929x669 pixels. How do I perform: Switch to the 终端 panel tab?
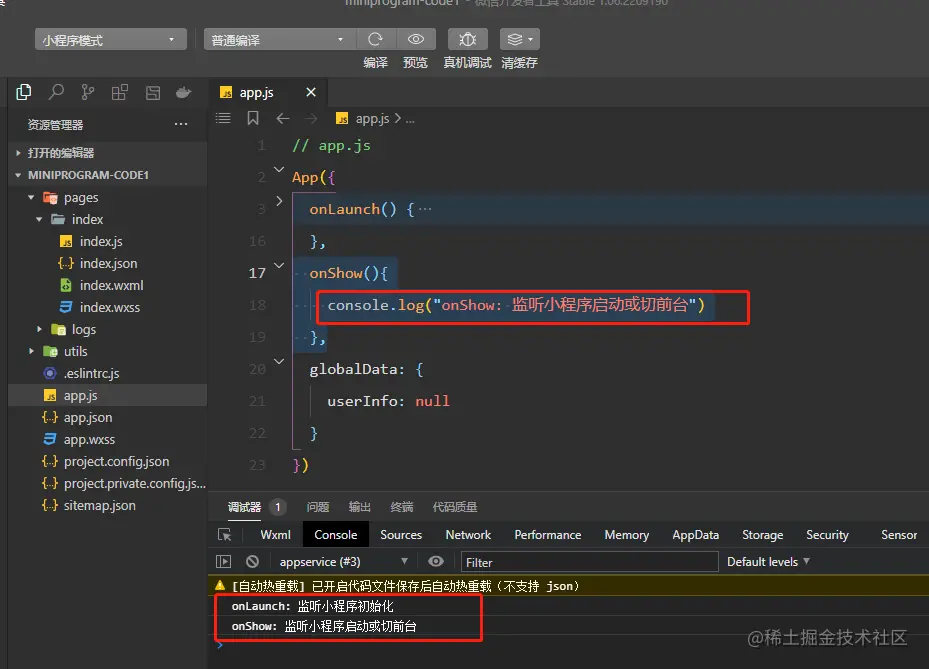[x=402, y=507]
